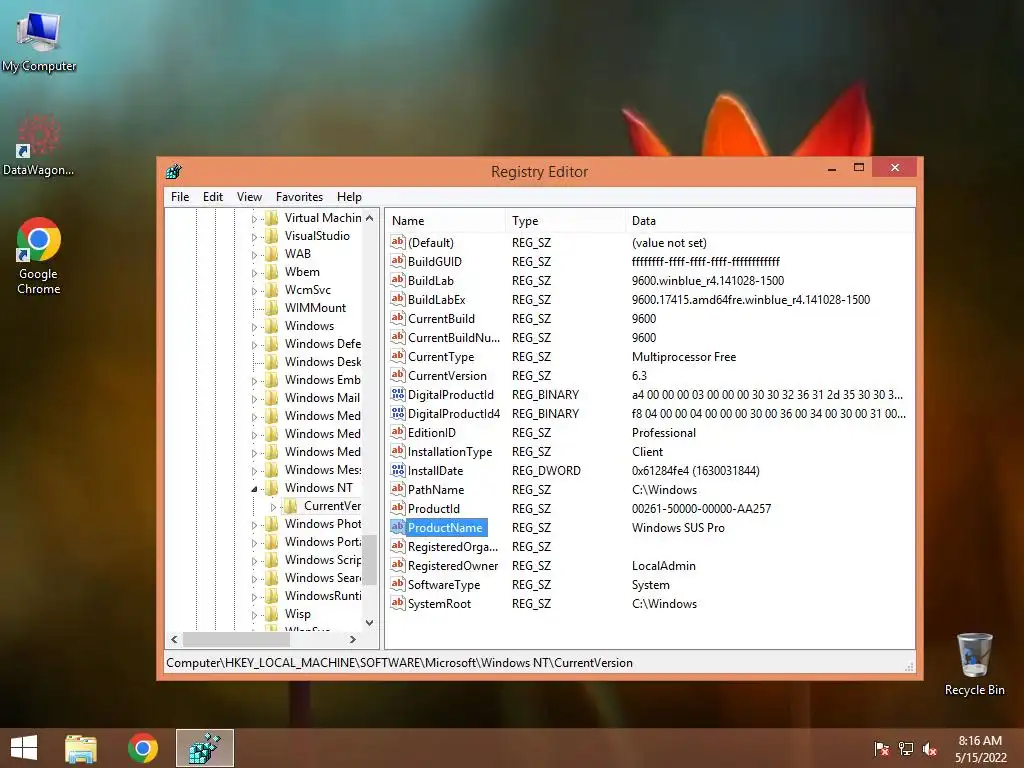This screenshot has height=768, width=1024.
Task: Expand the VisualStudio tree node
Action: [x=254, y=236]
